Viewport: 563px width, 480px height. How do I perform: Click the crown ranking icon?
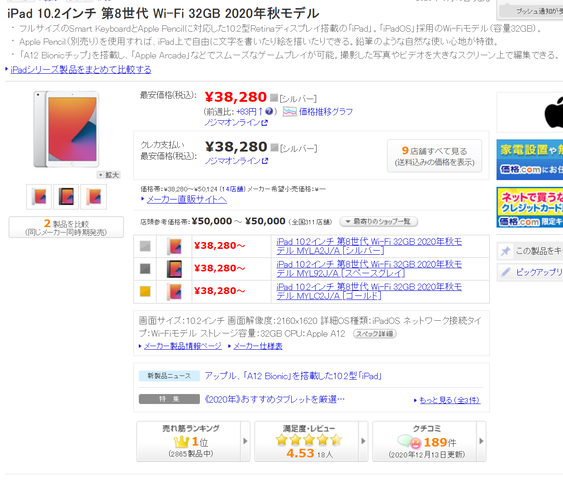click(181, 442)
